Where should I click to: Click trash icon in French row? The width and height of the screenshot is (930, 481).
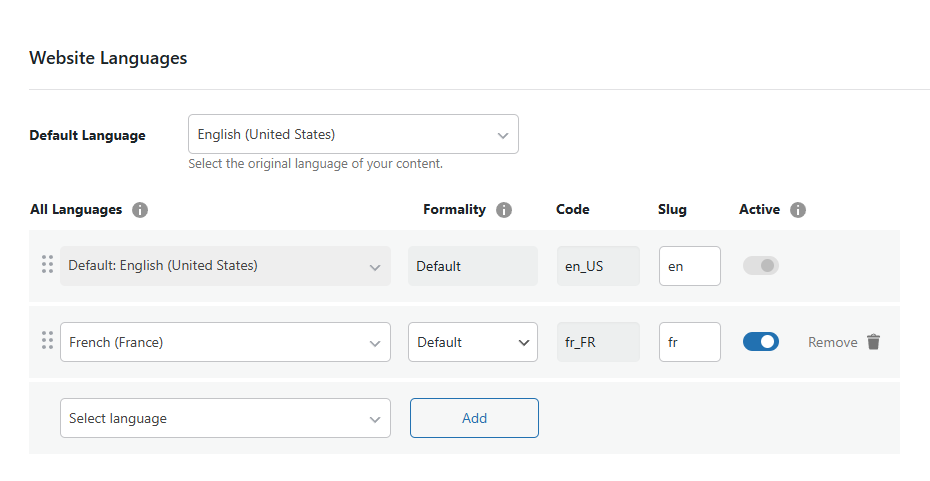click(x=873, y=342)
